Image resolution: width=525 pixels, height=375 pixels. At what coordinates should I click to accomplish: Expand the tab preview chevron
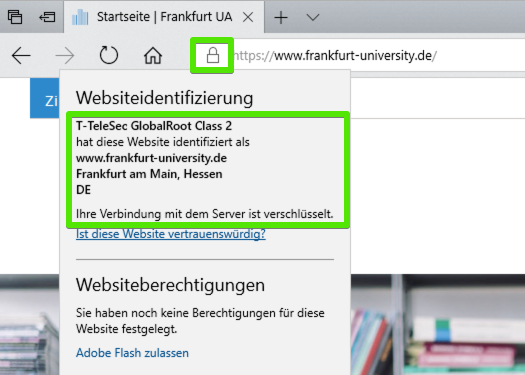tap(313, 17)
